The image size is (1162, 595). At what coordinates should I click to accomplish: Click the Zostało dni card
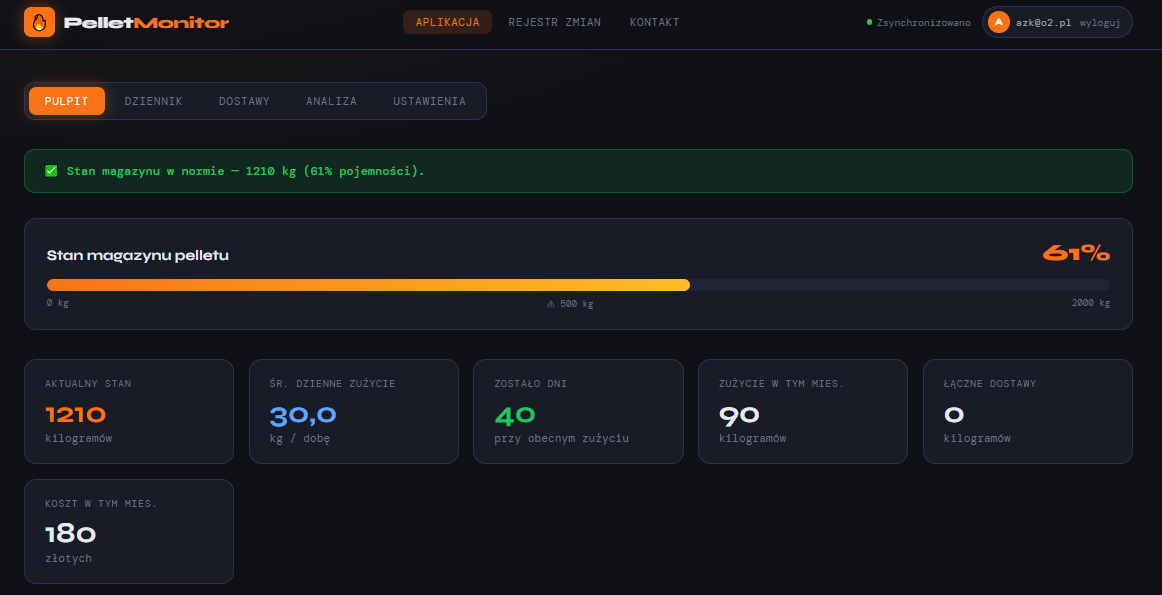click(578, 411)
